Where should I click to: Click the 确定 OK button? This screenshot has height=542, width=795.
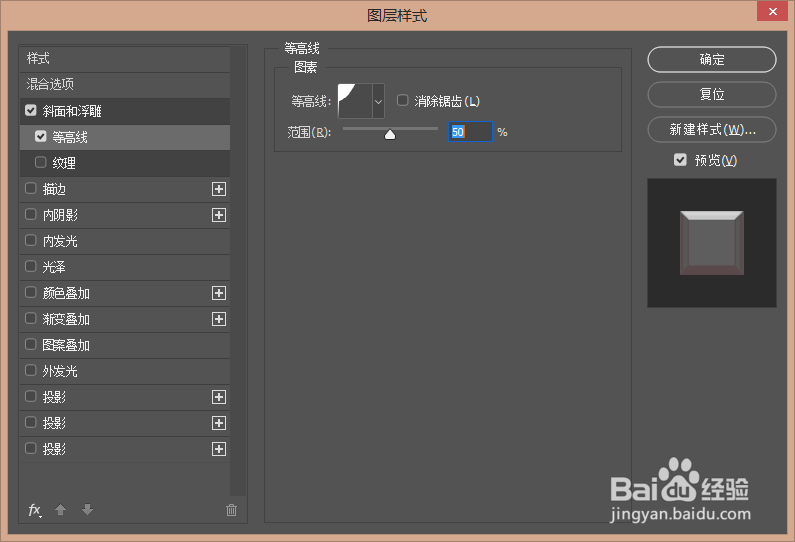(712, 60)
